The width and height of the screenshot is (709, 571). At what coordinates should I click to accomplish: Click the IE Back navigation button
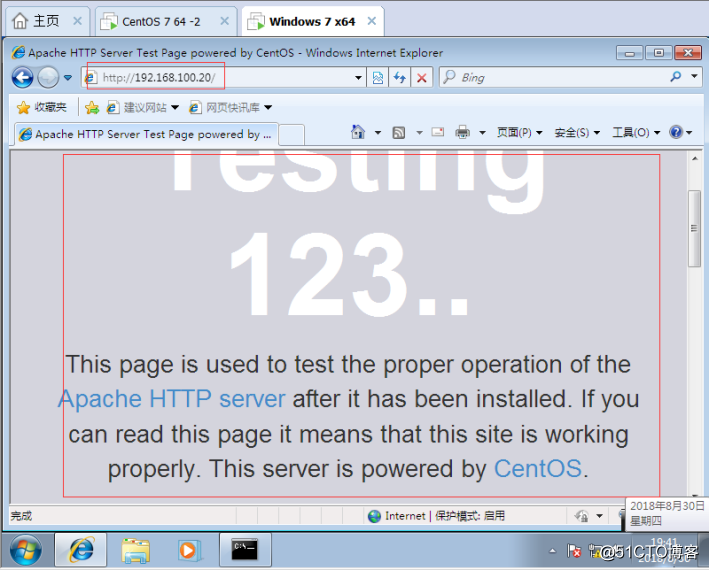(22, 78)
